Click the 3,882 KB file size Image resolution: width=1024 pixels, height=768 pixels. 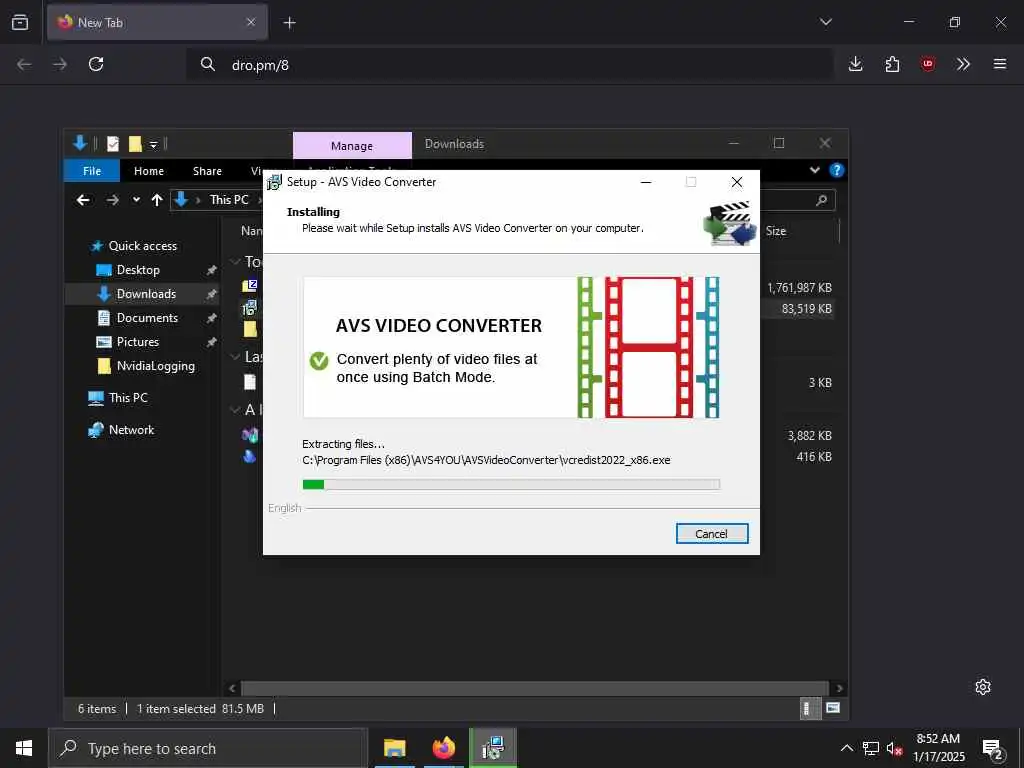coord(809,436)
